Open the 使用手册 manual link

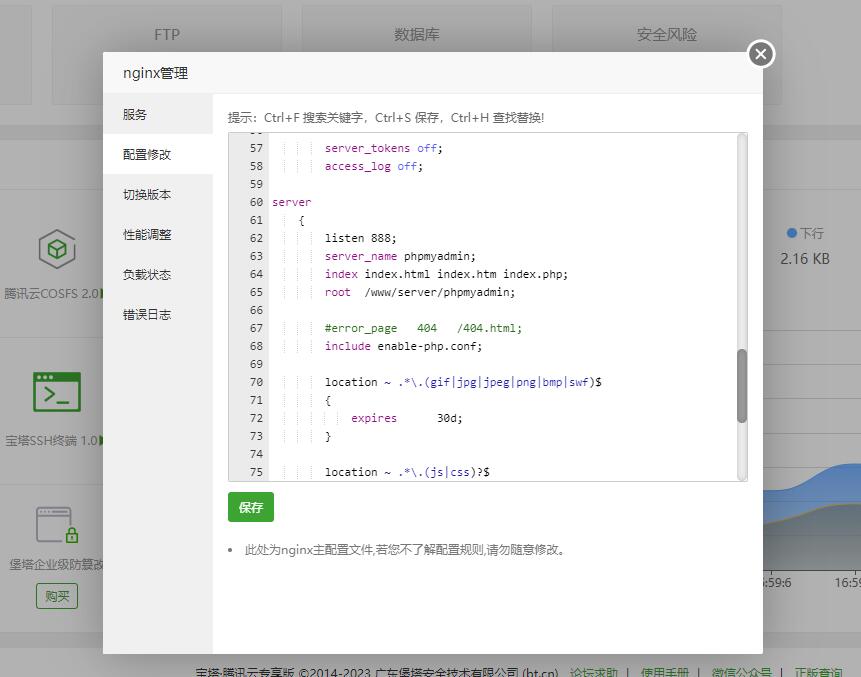[667, 672]
